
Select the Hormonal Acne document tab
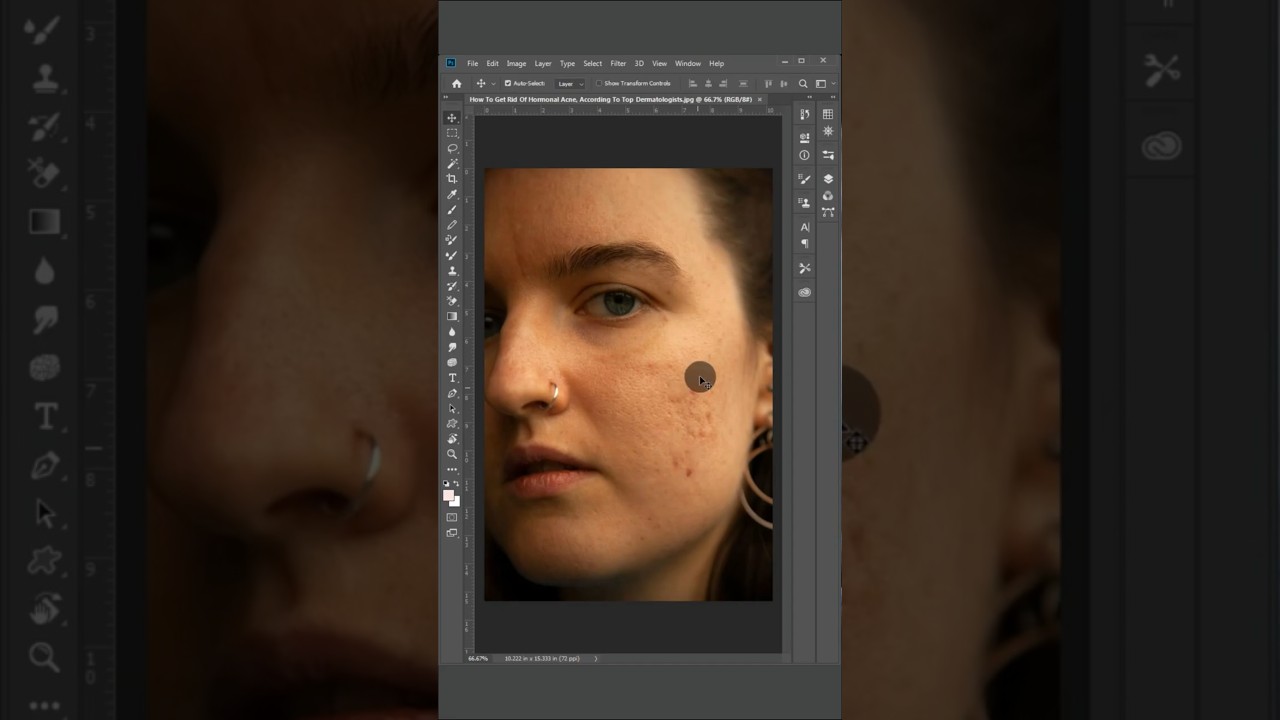pos(610,100)
